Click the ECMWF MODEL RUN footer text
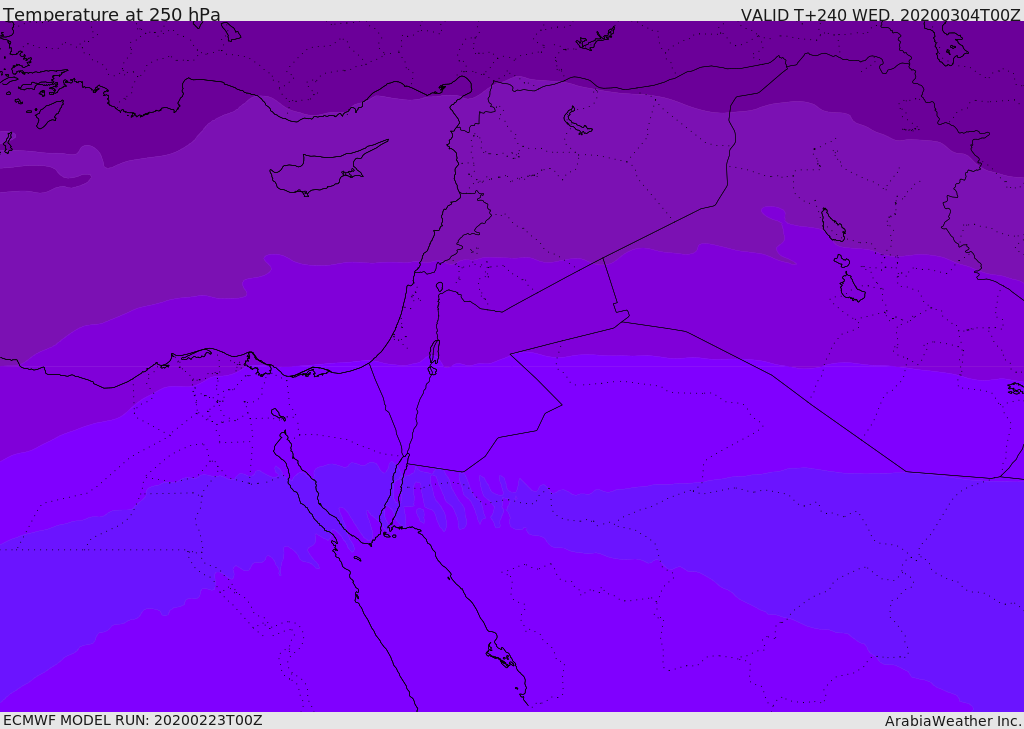 [133, 720]
